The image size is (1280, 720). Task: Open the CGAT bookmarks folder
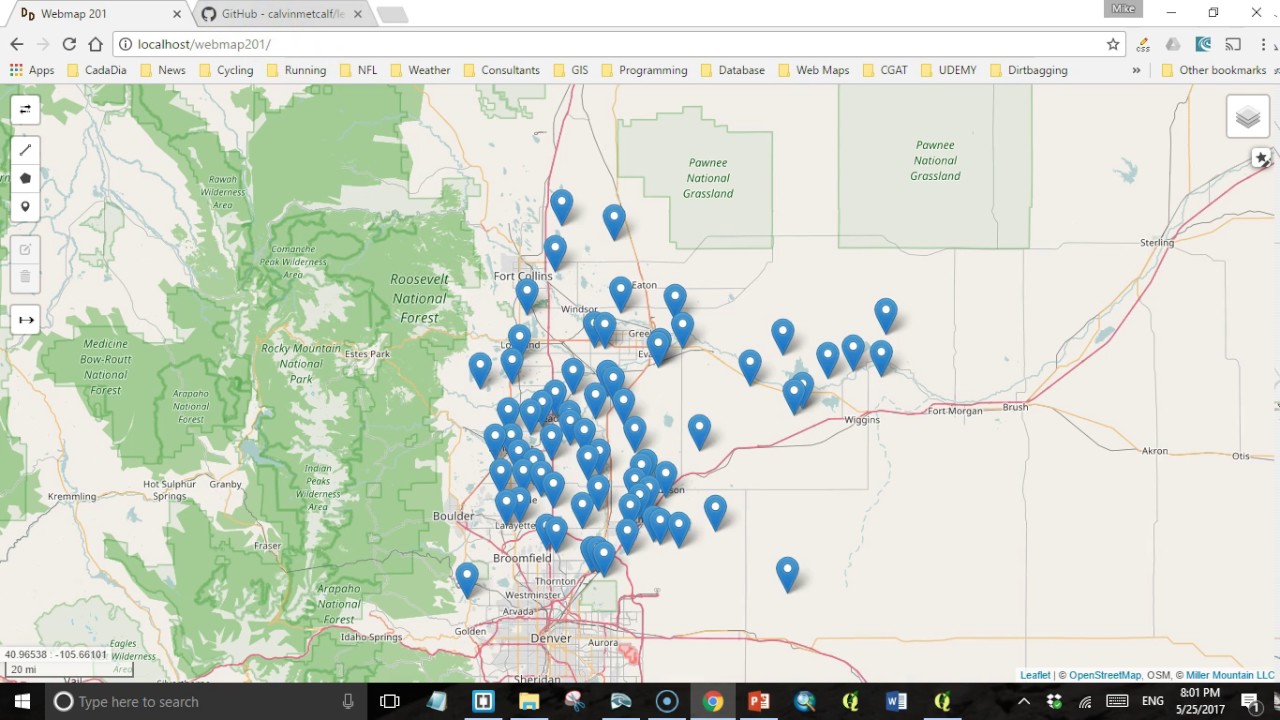(884, 70)
